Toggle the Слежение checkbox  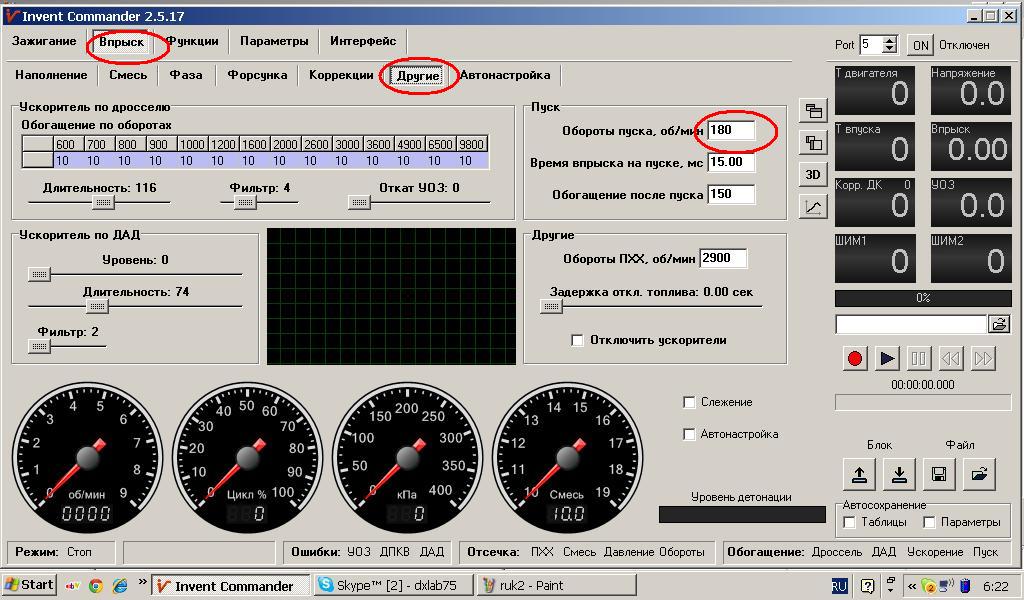tap(688, 402)
